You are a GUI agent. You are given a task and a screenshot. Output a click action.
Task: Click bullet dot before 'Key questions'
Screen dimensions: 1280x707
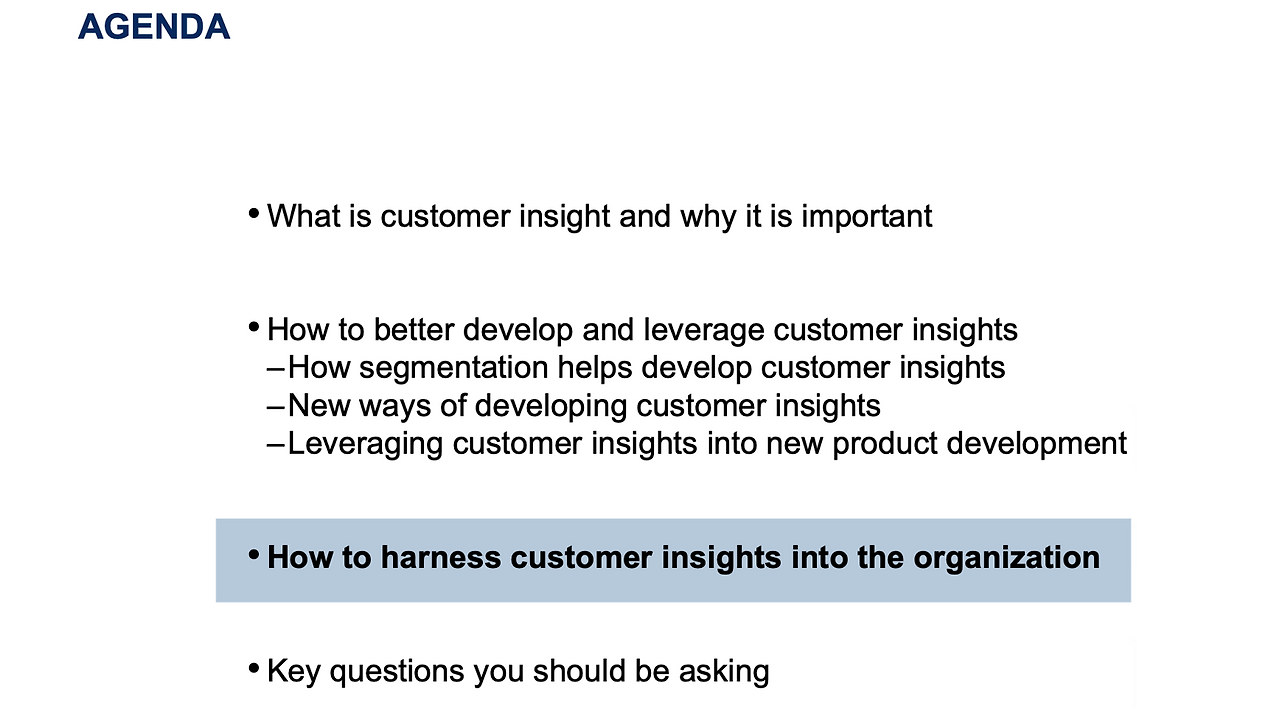tap(254, 668)
